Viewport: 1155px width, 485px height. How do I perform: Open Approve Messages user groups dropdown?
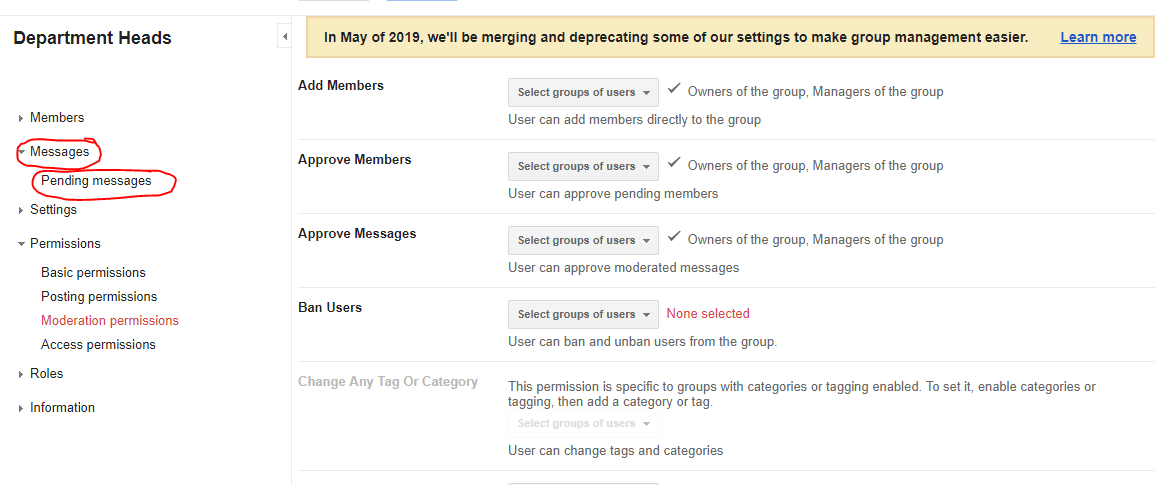[583, 240]
